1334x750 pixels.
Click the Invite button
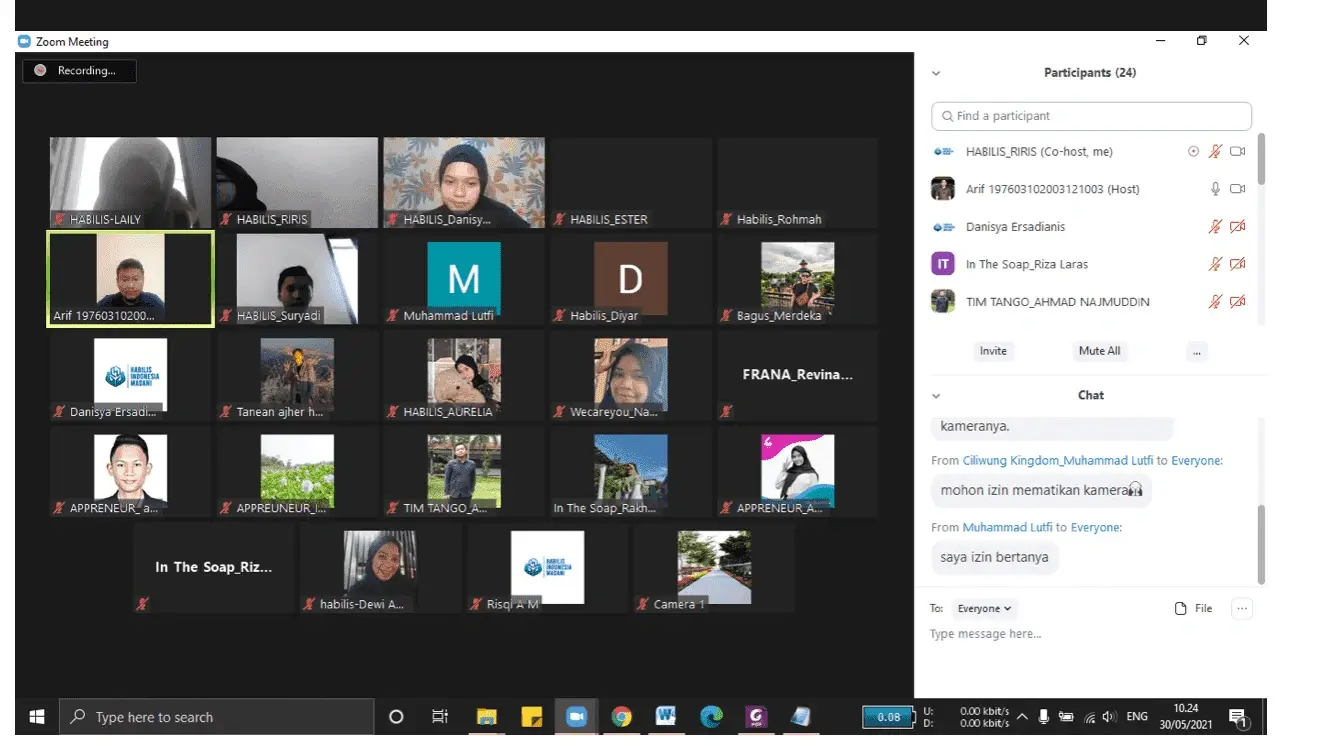pyautogui.click(x=993, y=351)
